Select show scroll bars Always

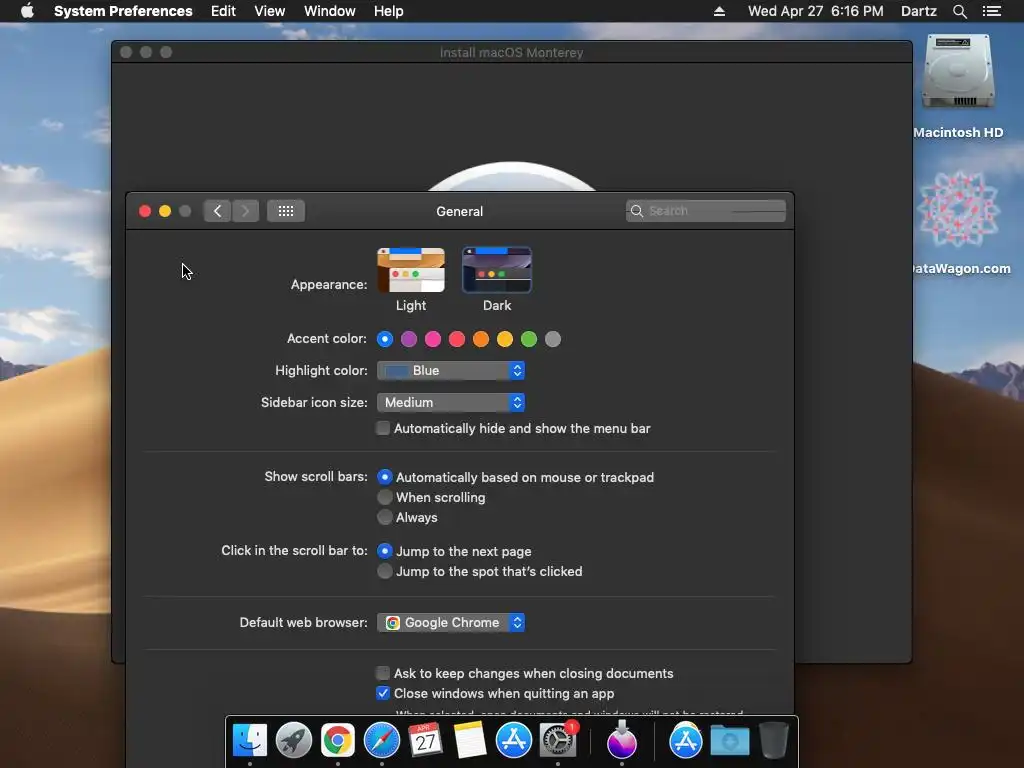385,517
